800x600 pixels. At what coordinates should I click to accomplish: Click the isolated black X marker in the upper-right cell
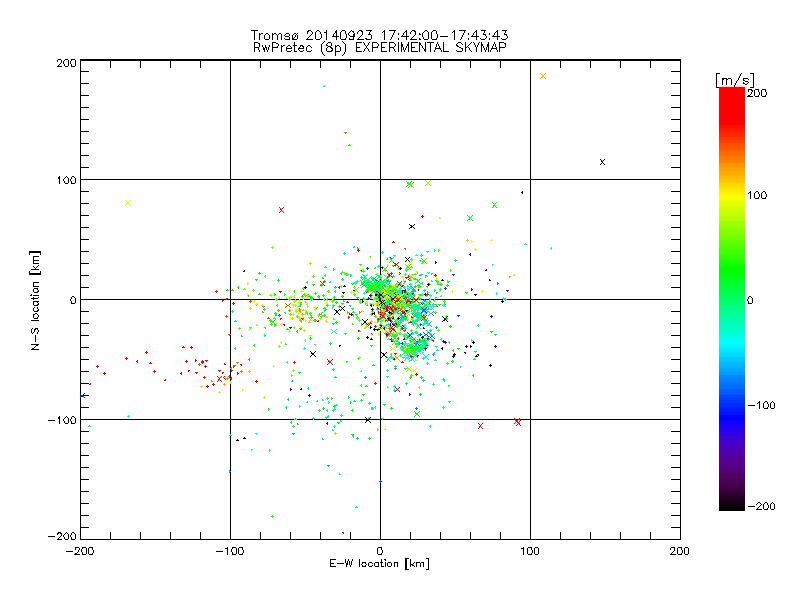coord(603,162)
